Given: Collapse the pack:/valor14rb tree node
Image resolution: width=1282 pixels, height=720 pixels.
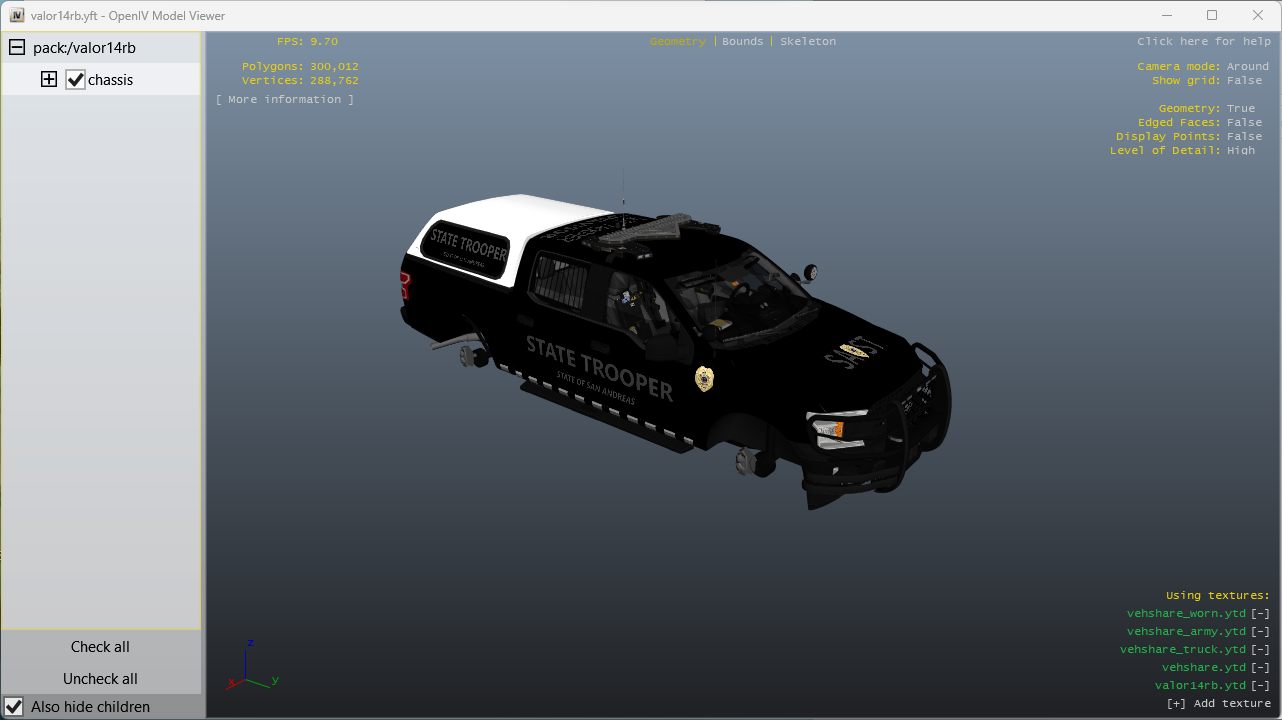Looking at the screenshot, I should click(17, 47).
